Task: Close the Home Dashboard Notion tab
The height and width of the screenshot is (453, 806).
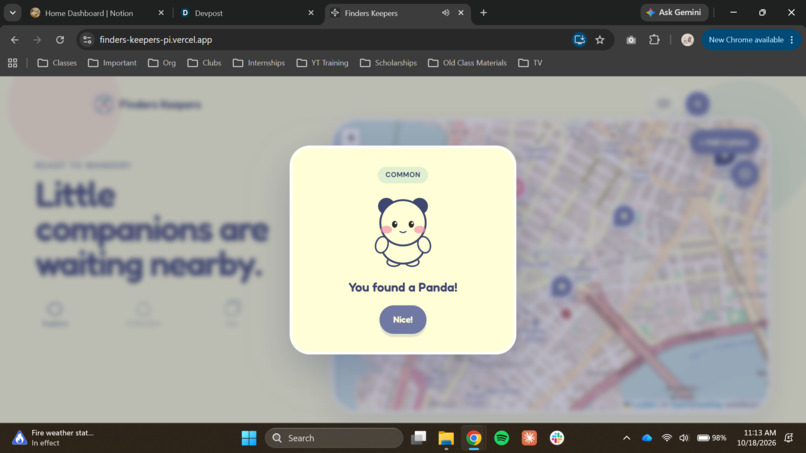Action: [161, 13]
